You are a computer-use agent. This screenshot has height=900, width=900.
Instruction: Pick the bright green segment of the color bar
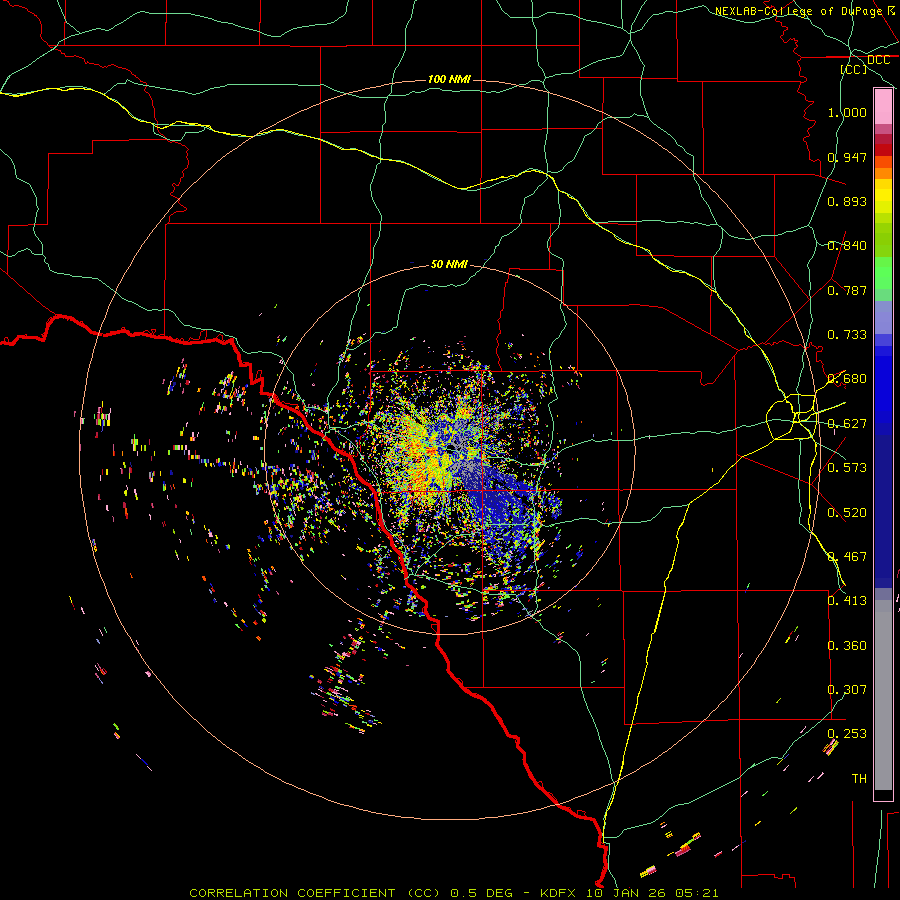[x=883, y=273]
